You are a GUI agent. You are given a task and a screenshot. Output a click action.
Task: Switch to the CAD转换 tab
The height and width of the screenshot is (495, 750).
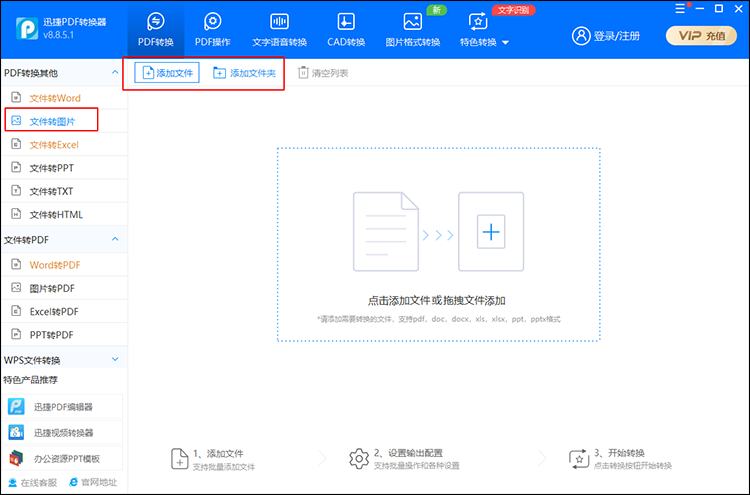(x=345, y=29)
